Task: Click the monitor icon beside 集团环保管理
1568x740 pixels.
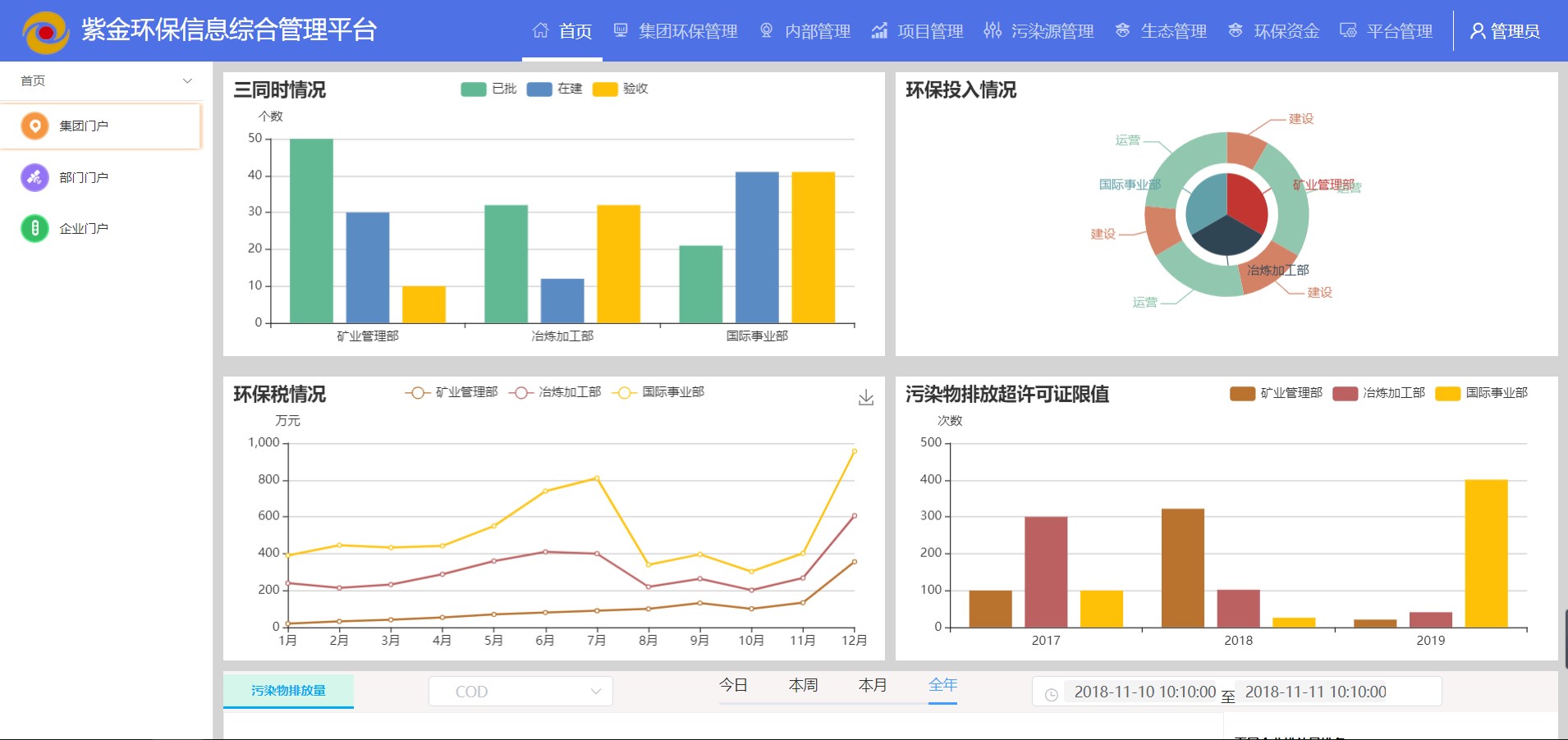Action: tap(621, 30)
